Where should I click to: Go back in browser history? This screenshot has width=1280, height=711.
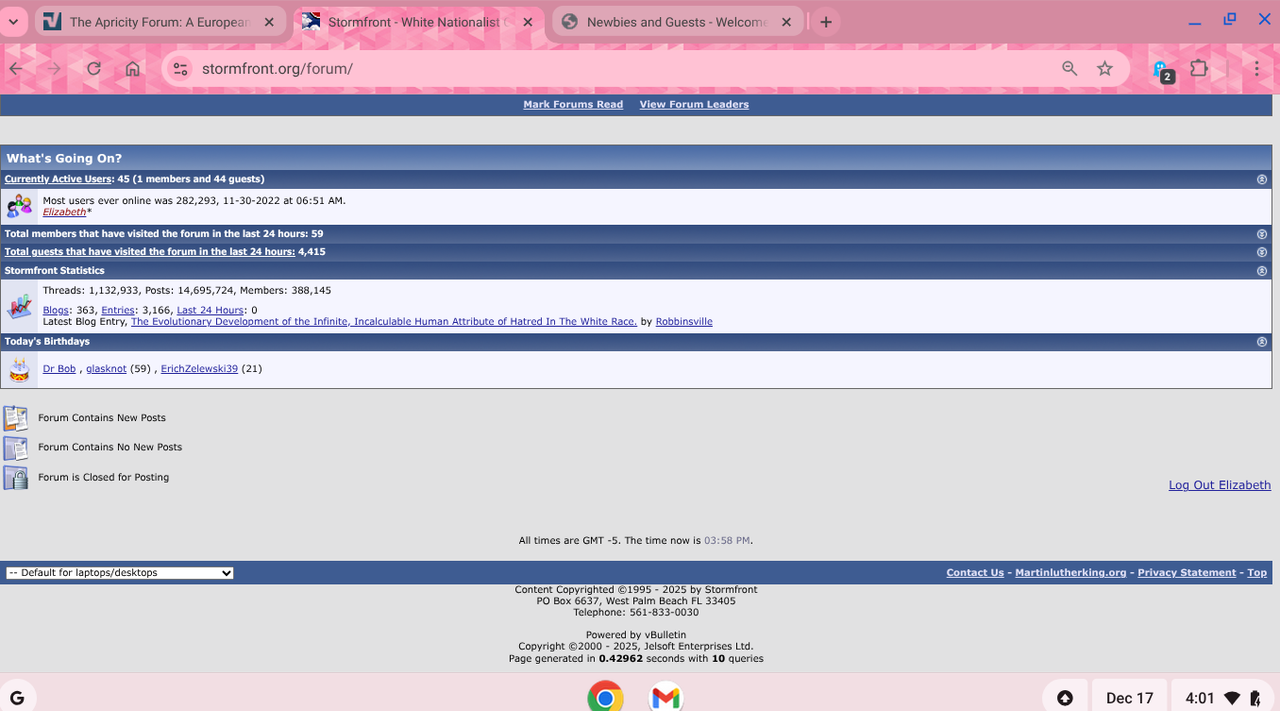point(15,68)
